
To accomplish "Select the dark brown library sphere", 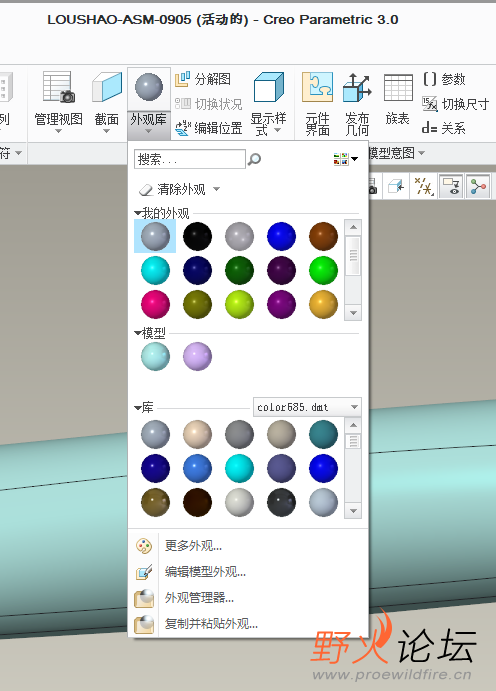I will coord(197,502).
